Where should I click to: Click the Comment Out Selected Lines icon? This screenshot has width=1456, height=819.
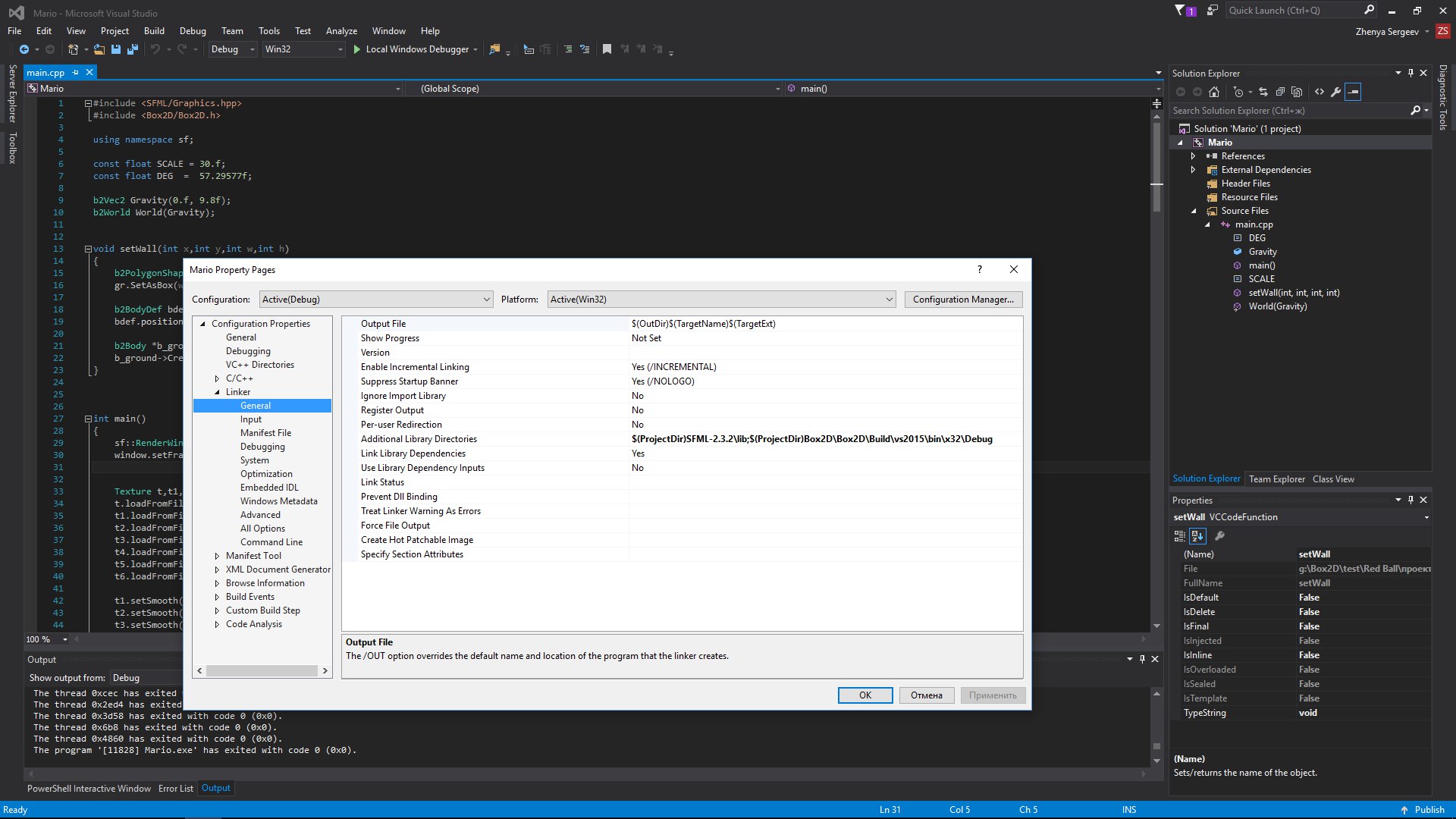pyautogui.click(x=568, y=49)
